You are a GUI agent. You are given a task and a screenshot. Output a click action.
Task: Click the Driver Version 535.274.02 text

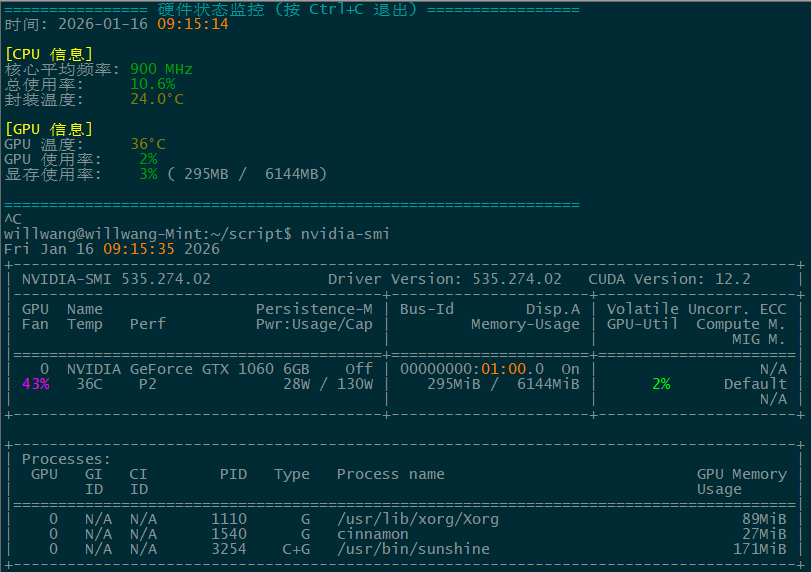(x=444, y=279)
